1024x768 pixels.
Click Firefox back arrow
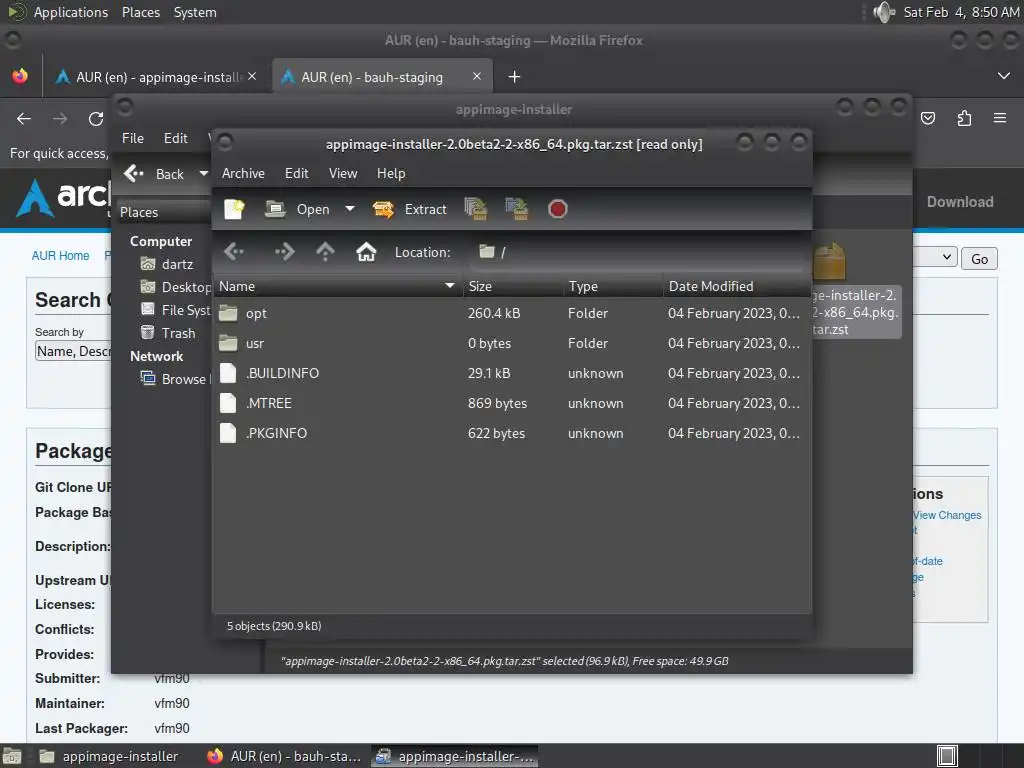[24, 119]
